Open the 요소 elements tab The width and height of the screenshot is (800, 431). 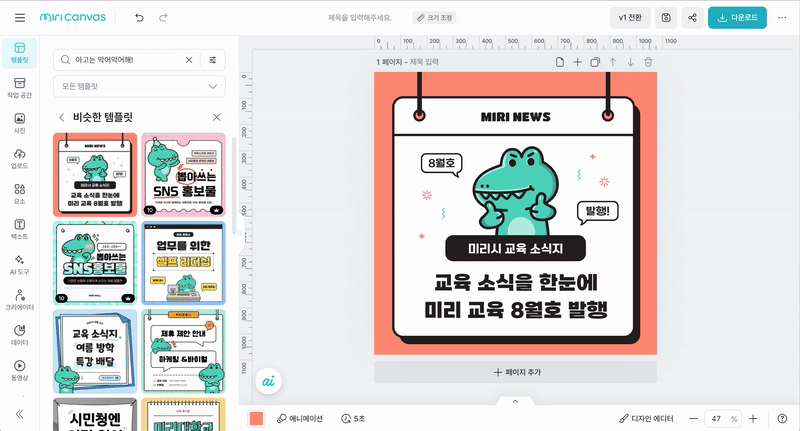point(19,194)
